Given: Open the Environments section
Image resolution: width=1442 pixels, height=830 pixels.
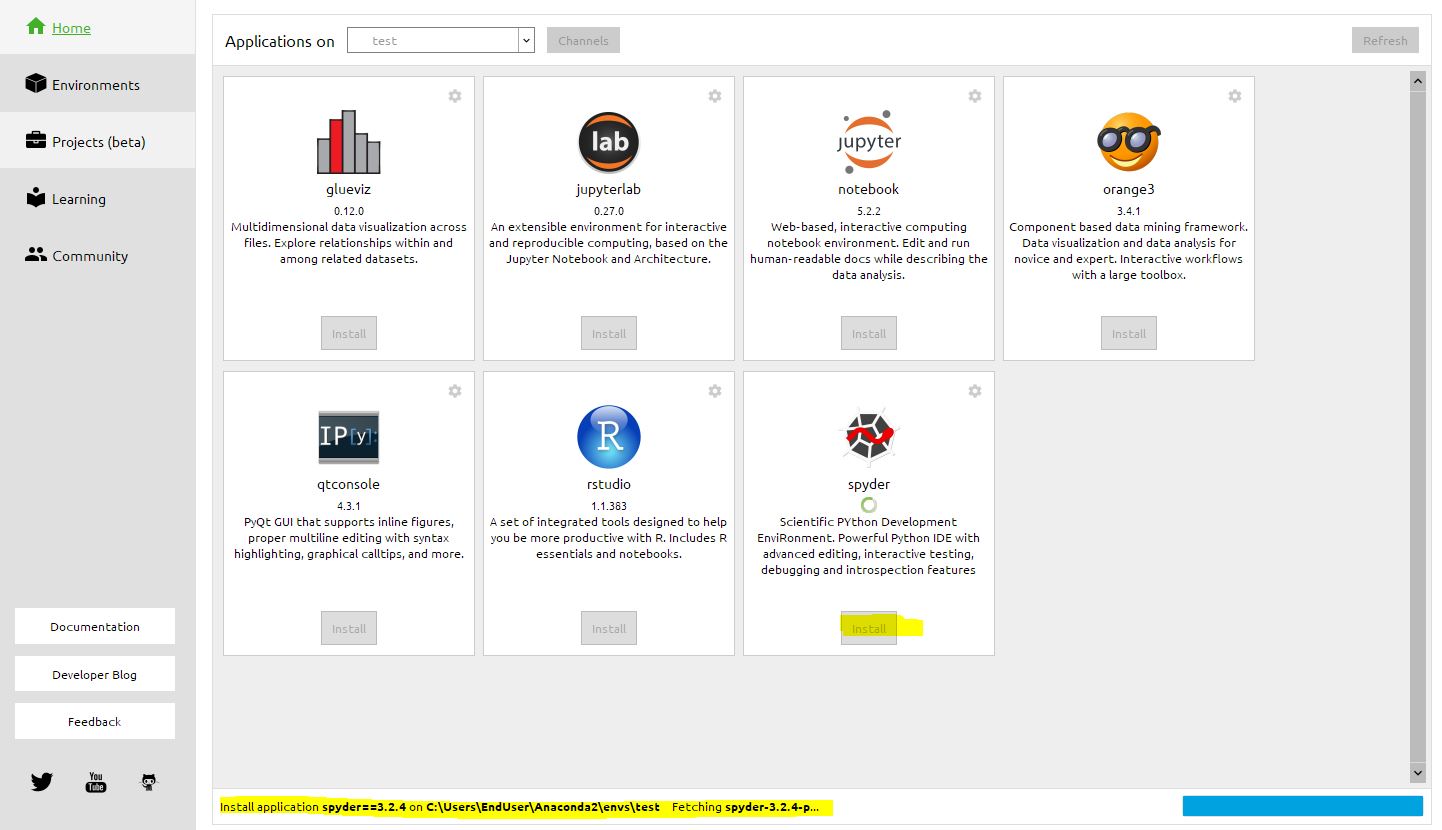Looking at the screenshot, I should pos(98,84).
